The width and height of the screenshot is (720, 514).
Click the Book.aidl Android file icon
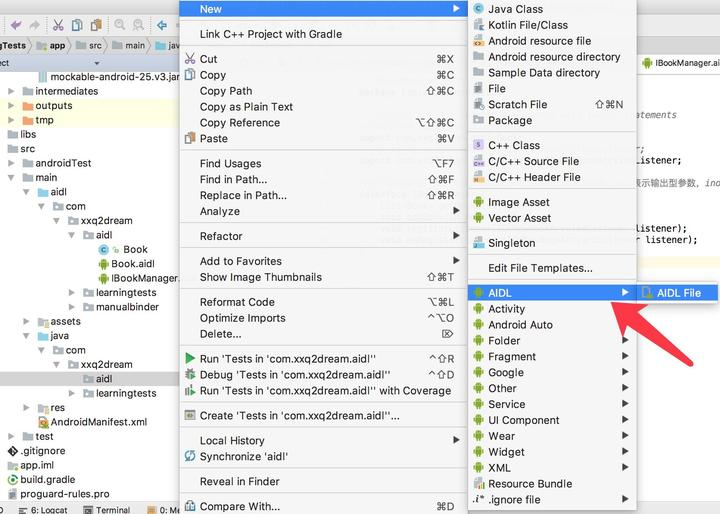(x=104, y=264)
